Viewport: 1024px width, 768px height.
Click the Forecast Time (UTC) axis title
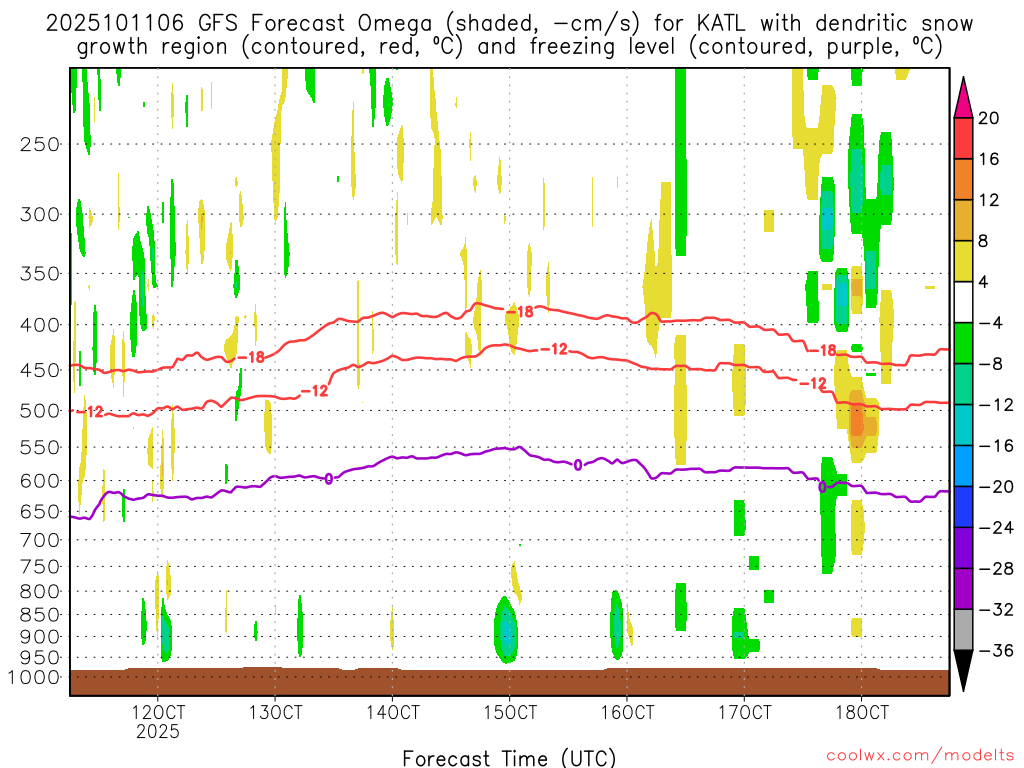(509, 758)
